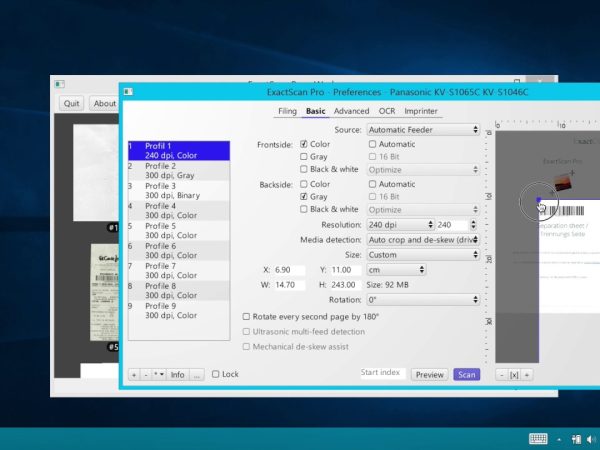The height and width of the screenshot is (450, 600).
Task: Open the Media detection dropdown
Action: pyautogui.click(x=423, y=240)
